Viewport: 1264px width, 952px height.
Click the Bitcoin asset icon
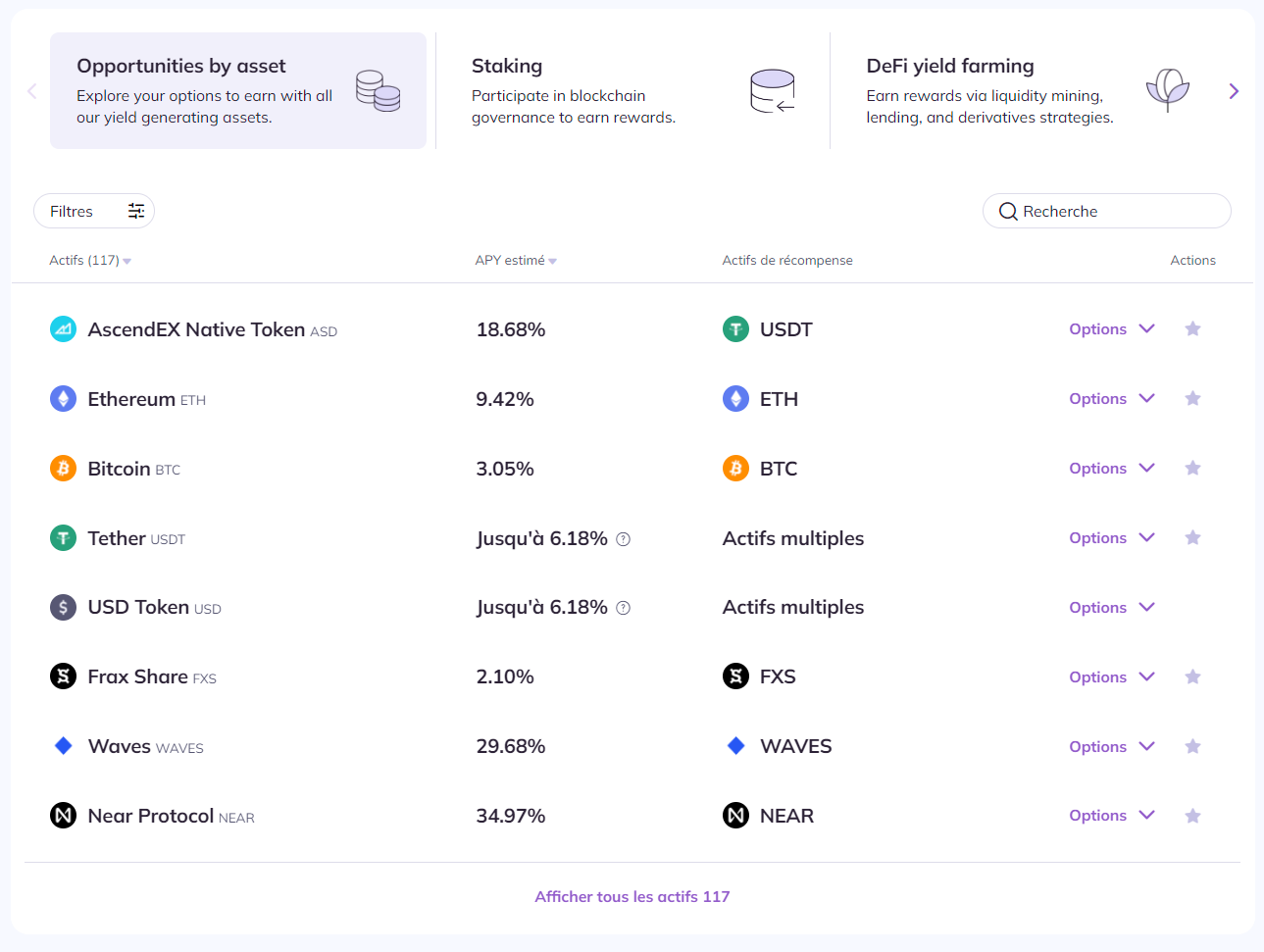pos(63,469)
